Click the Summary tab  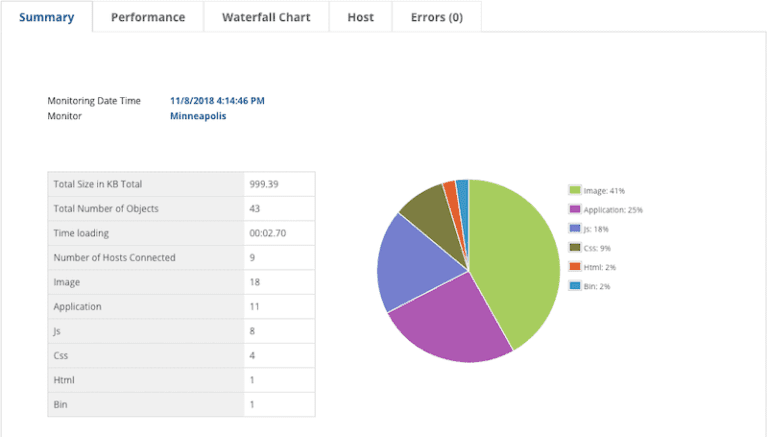[46, 17]
